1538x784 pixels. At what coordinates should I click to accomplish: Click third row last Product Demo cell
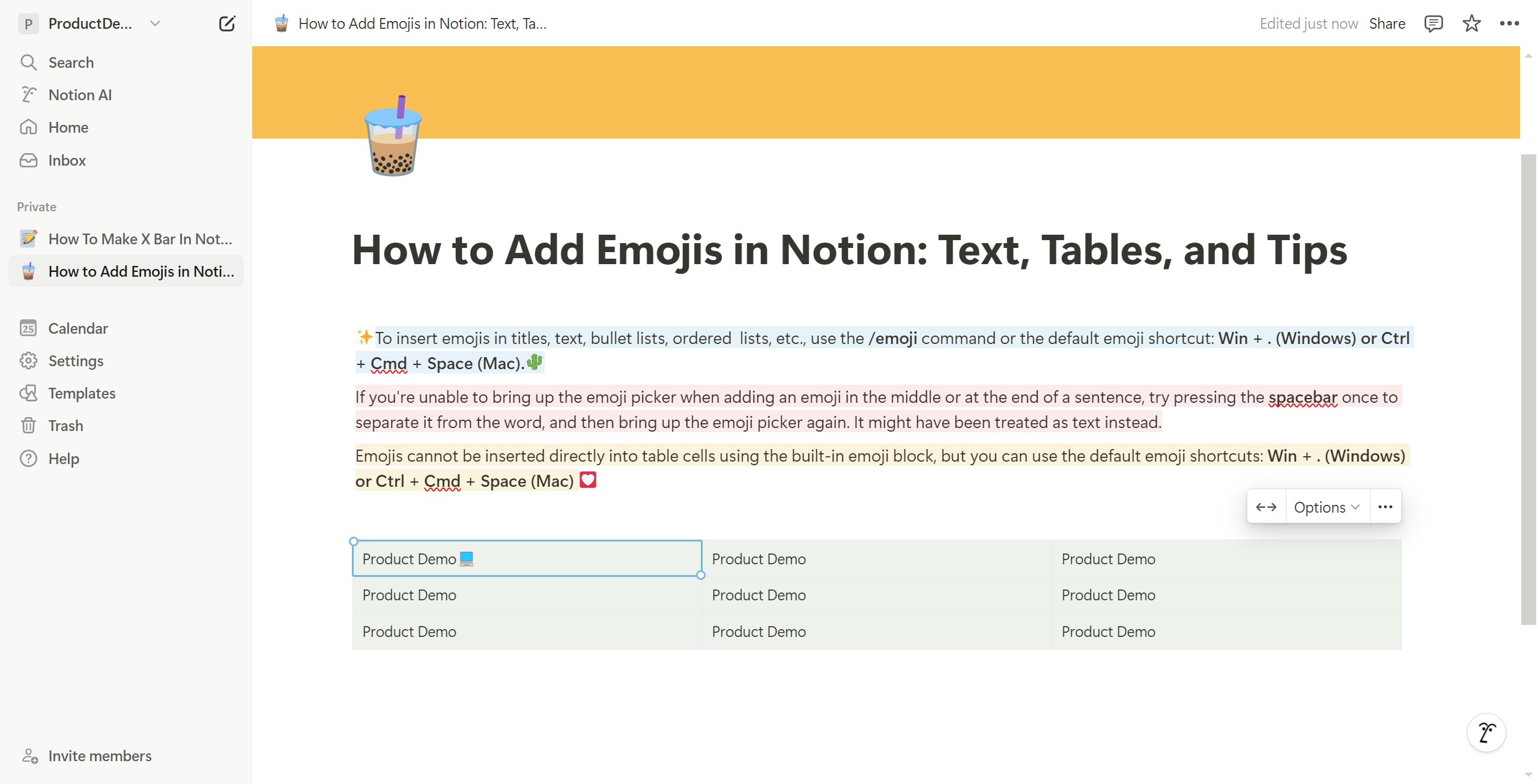coord(1226,632)
